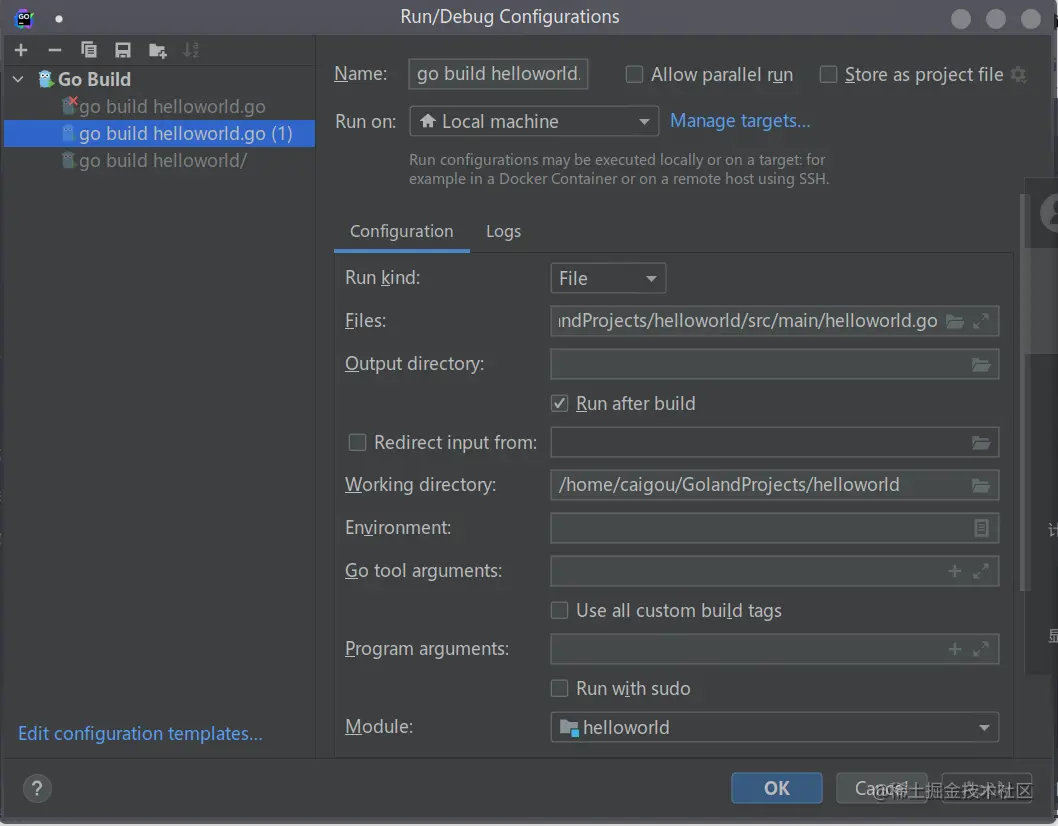Switch to the Configuration tab
1058x826 pixels.
point(401,231)
